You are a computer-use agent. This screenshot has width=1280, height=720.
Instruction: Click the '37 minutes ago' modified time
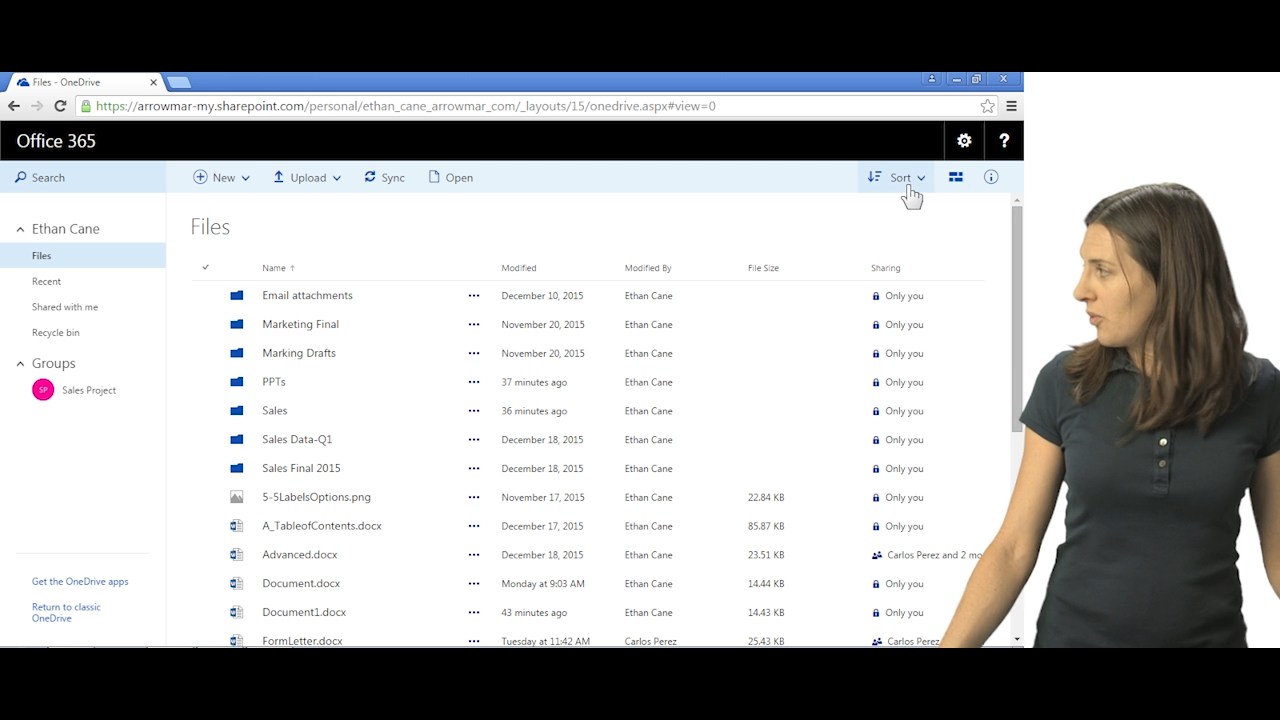click(534, 382)
